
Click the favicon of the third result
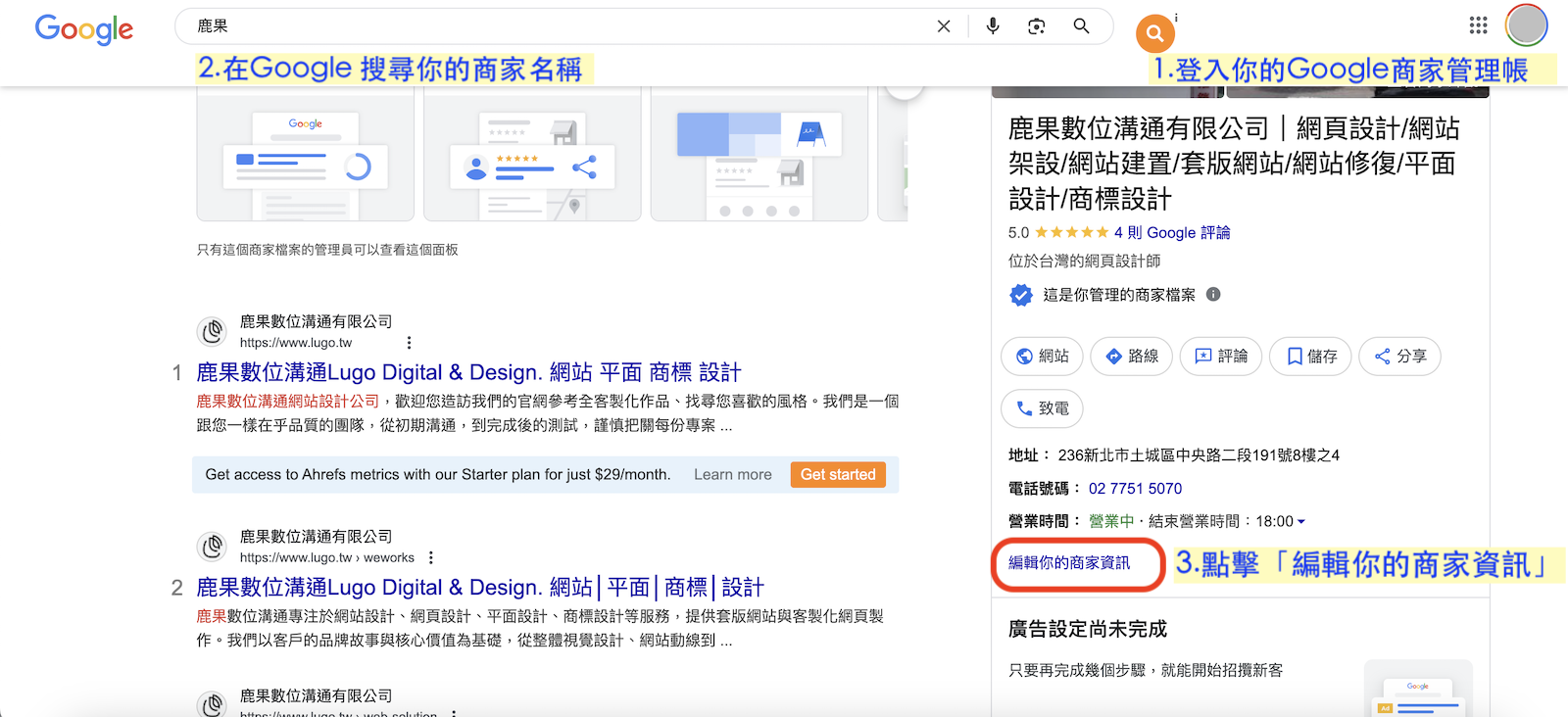tap(213, 705)
